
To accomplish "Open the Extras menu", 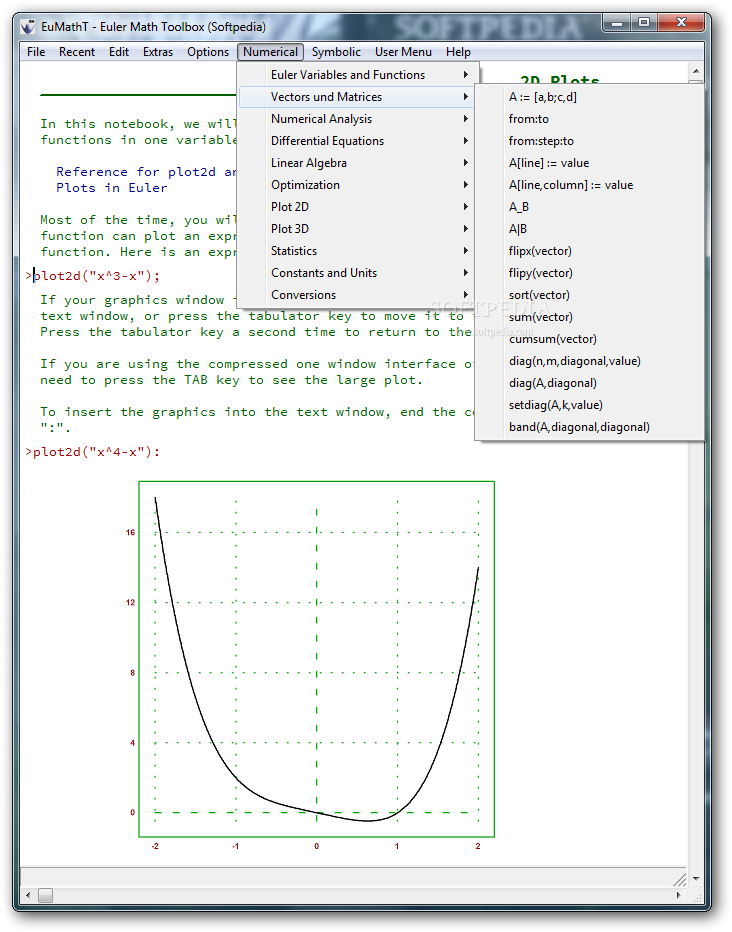I will point(158,52).
